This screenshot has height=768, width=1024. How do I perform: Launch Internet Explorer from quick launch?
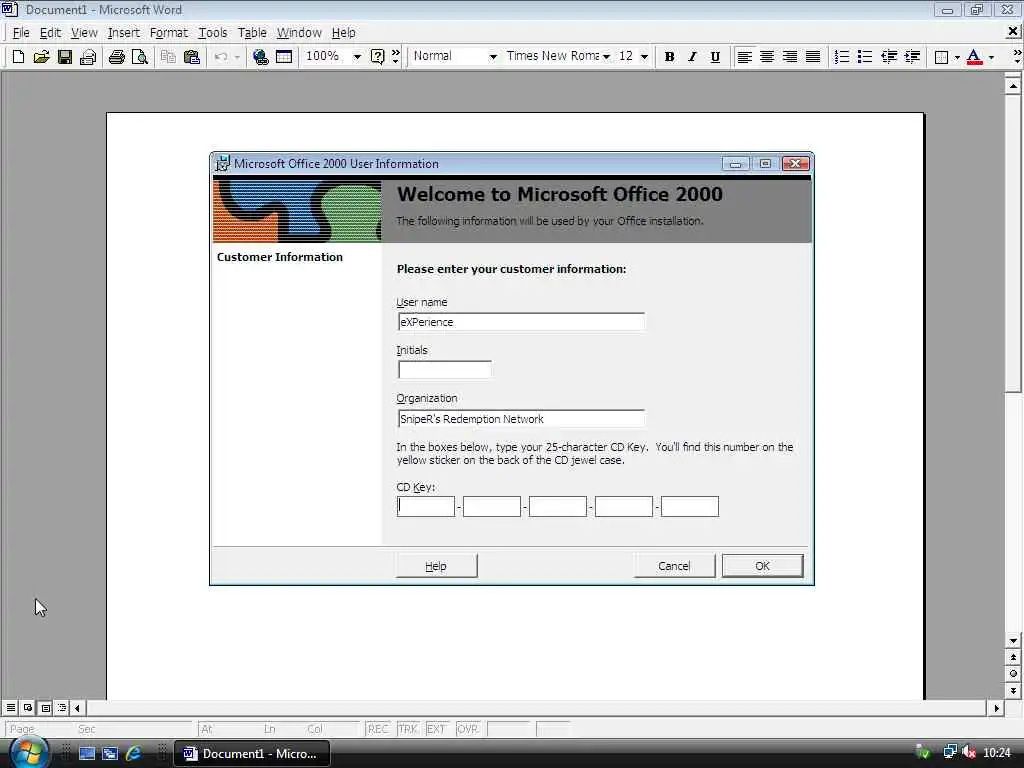[134, 753]
